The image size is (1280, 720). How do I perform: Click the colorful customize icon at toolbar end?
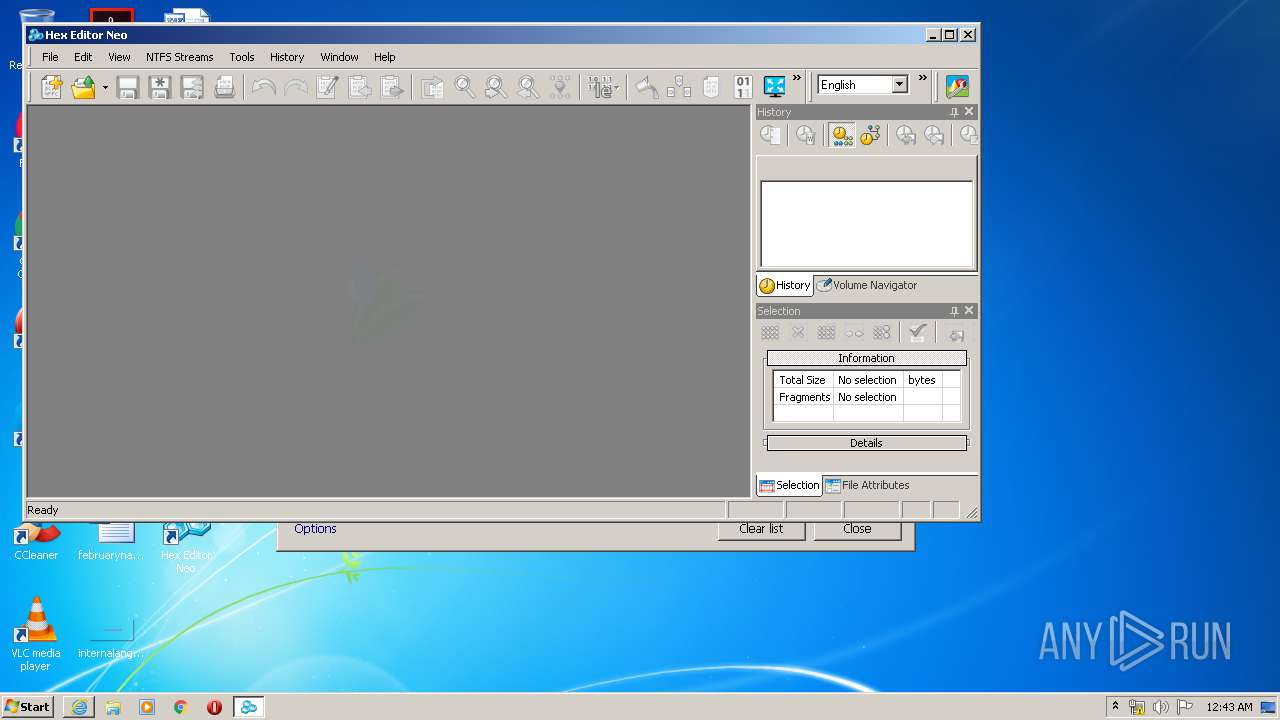coord(957,87)
